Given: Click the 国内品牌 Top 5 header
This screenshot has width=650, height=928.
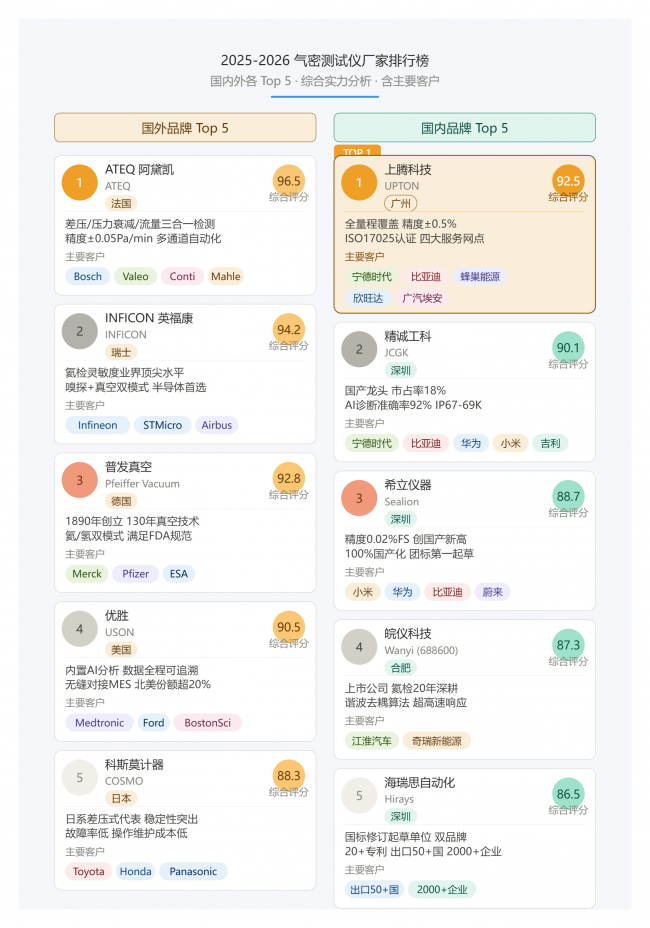Looking at the screenshot, I should 464,128.
